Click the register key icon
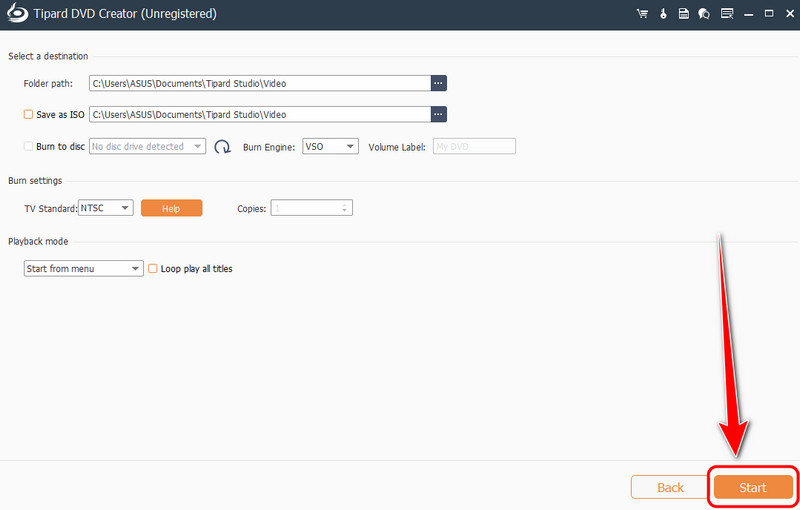 pyautogui.click(x=663, y=14)
